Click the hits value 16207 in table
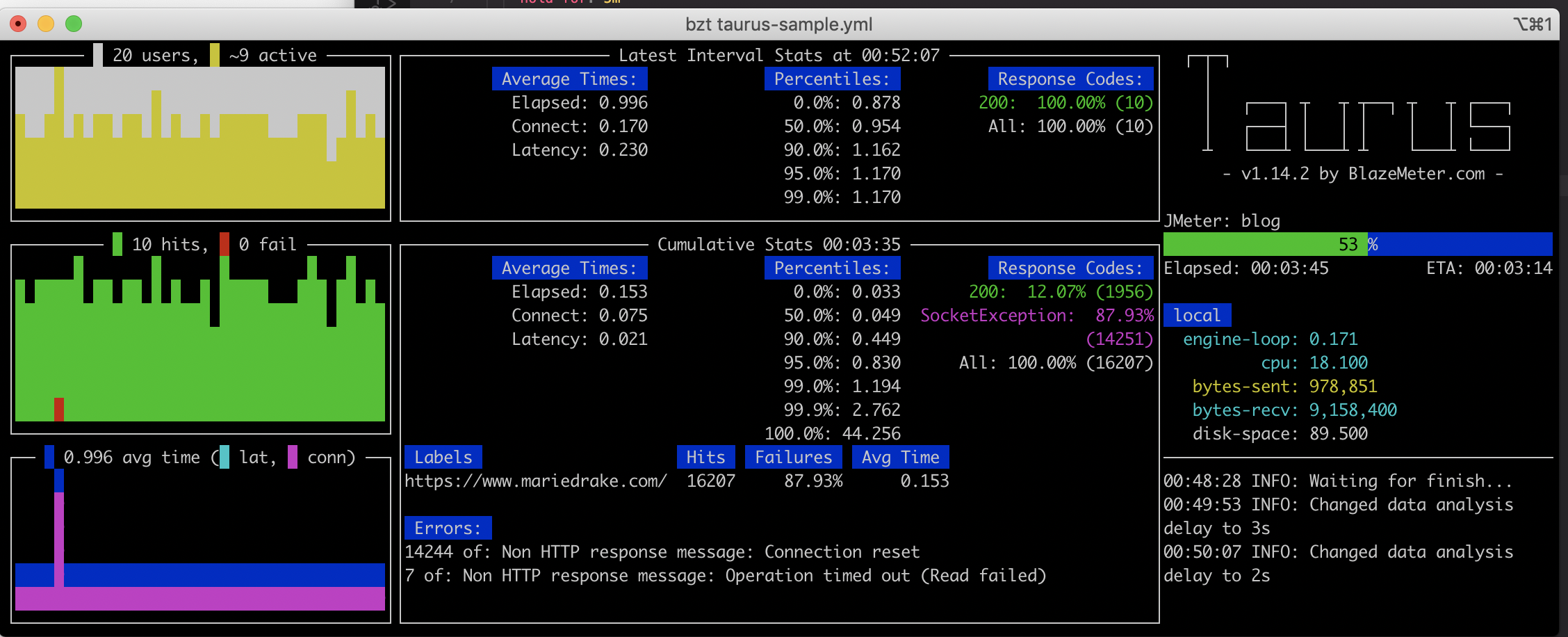This screenshot has width=1568, height=637. coord(711,481)
